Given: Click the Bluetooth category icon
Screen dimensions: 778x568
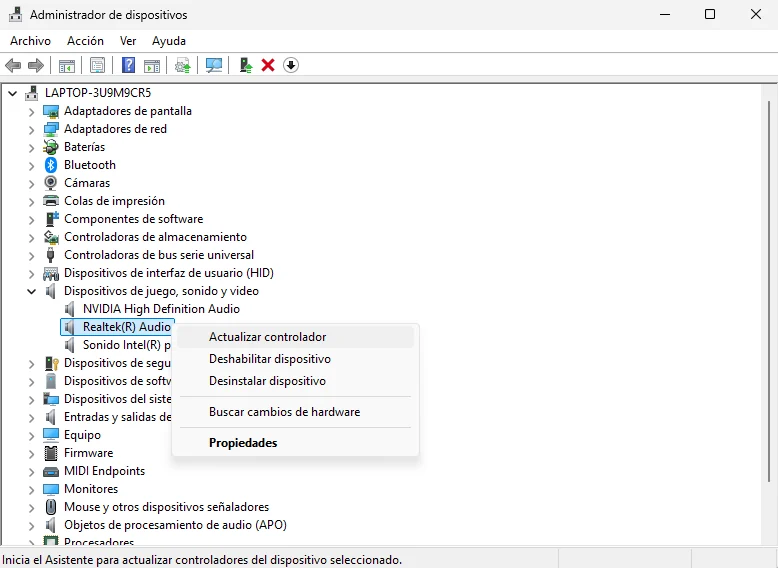Looking at the screenshot, I should pyautogui.click(x=51, y=165).
